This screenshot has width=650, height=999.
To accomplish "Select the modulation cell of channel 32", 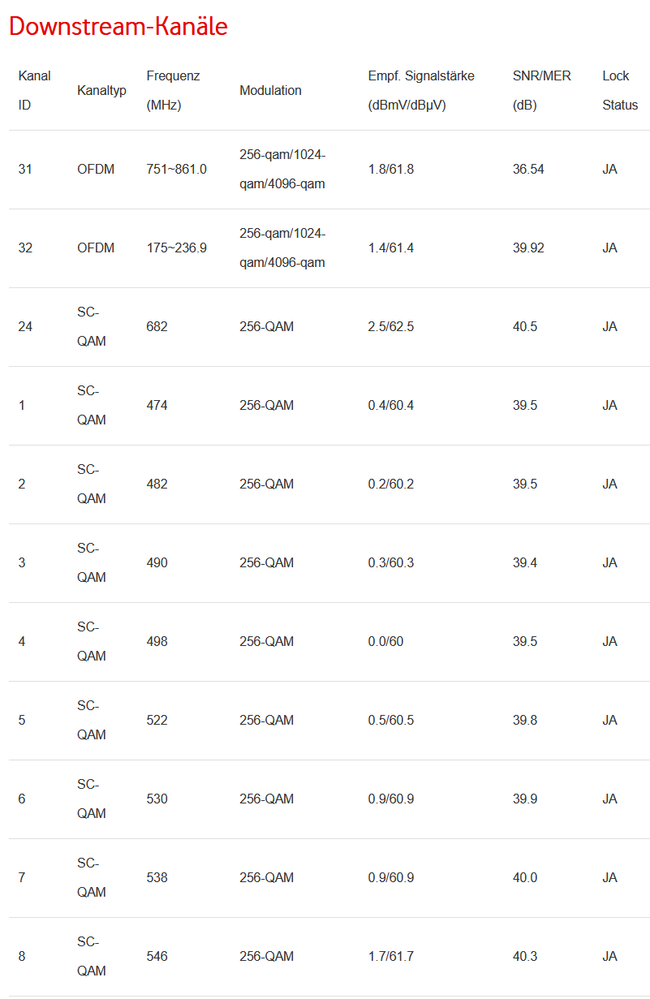I will (282, 248).
